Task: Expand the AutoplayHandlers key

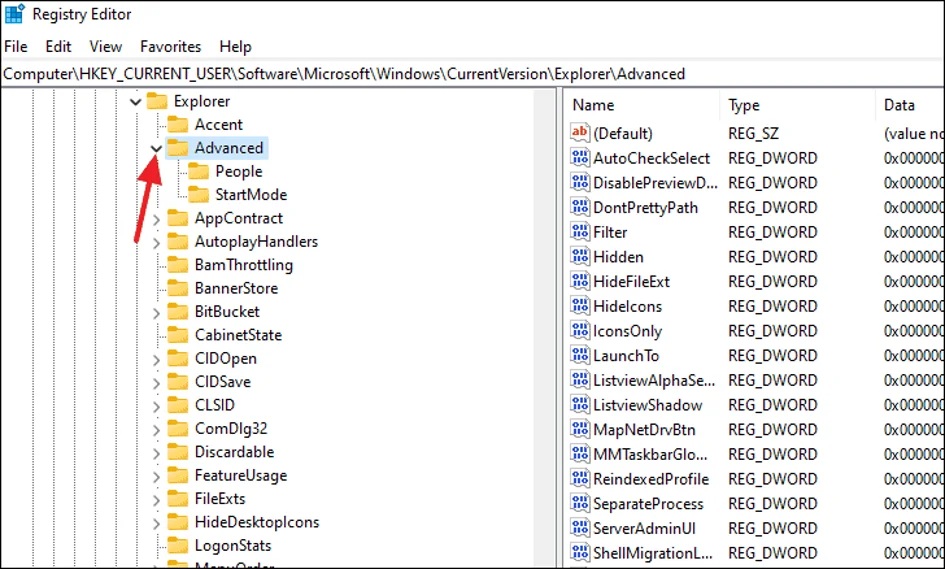Action: (156, 243)
